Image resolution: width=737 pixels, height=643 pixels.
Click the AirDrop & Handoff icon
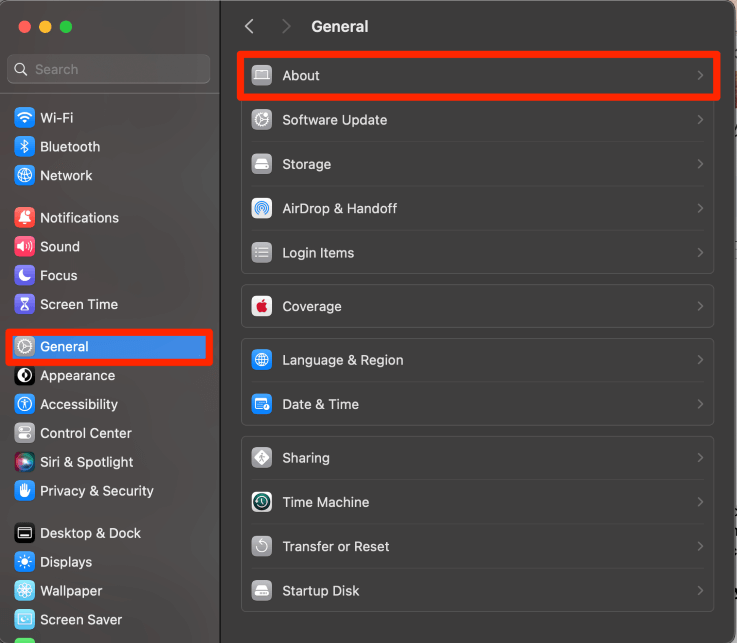point(262,208)
